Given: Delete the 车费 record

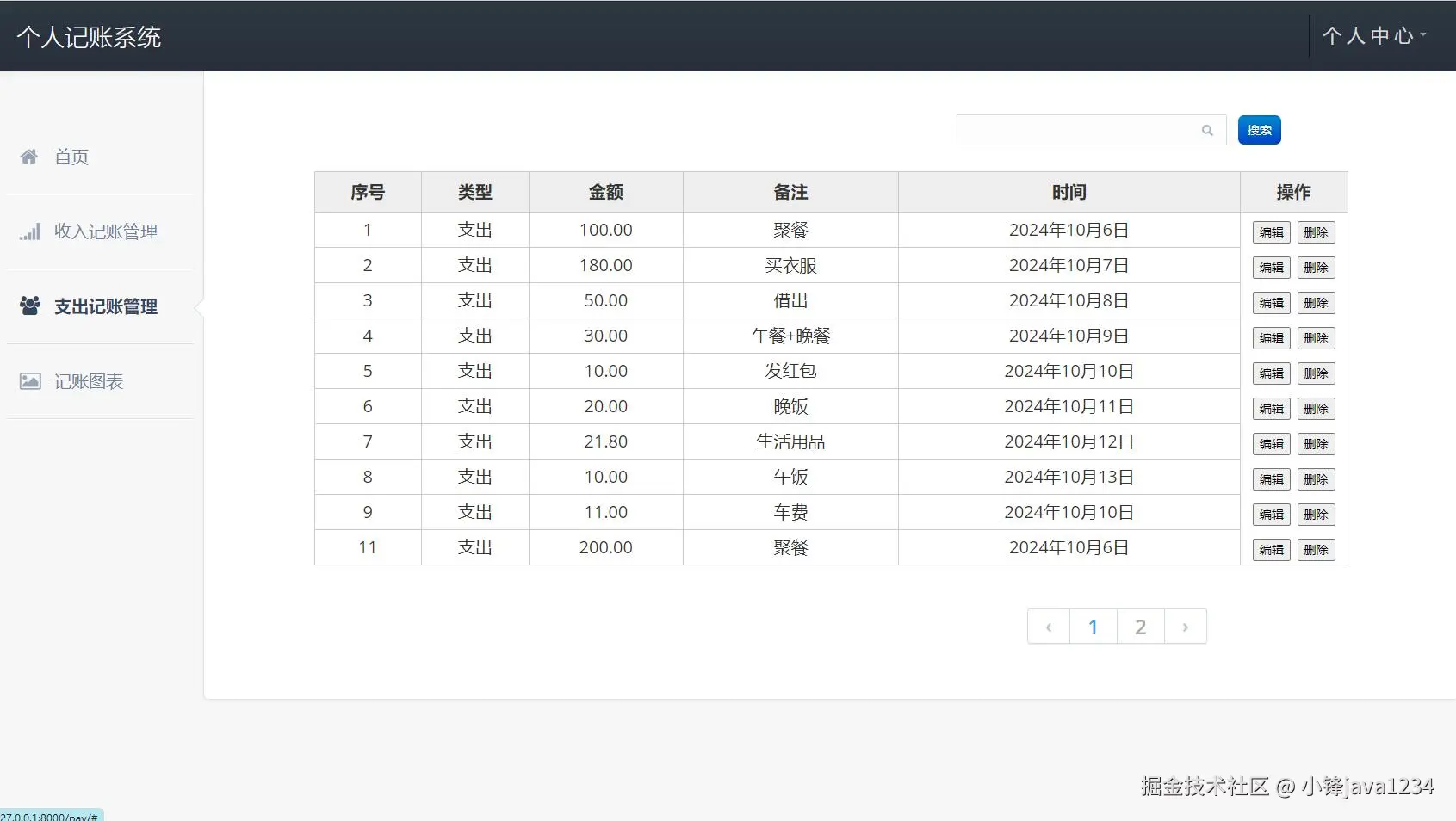Looking at the screenshot, I should [1316, 515].
